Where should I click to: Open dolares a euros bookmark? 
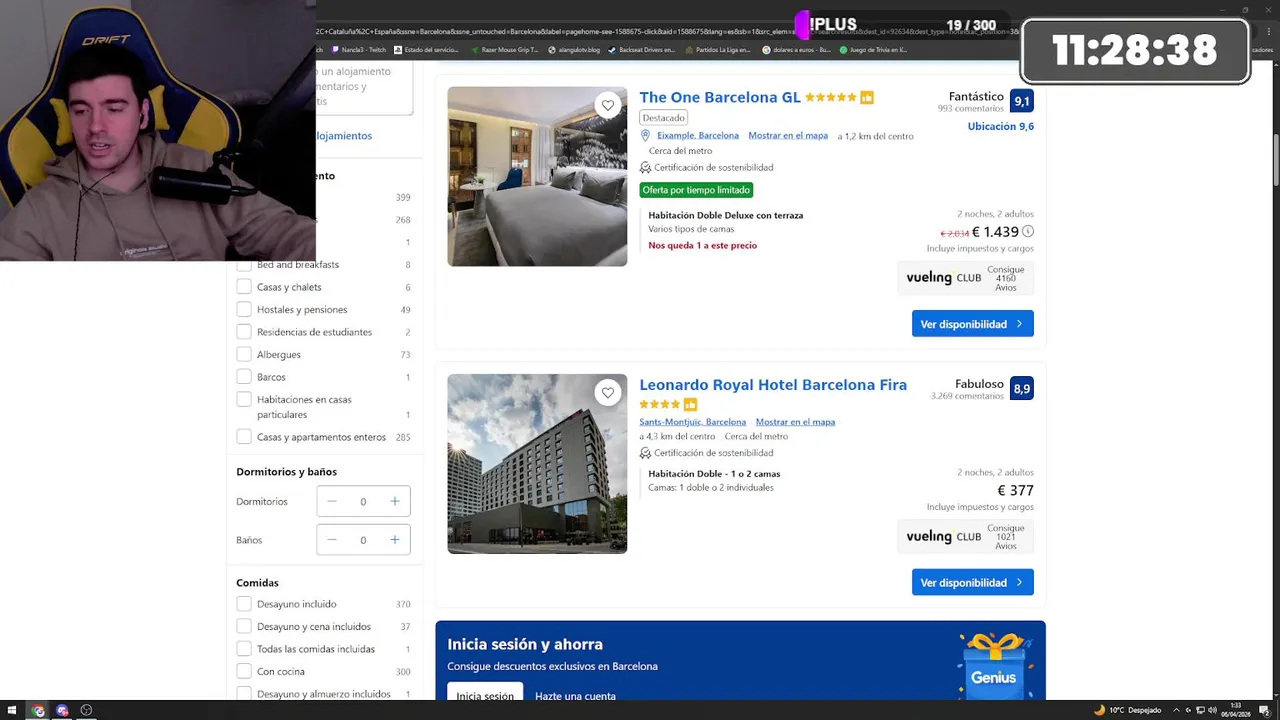796,49
